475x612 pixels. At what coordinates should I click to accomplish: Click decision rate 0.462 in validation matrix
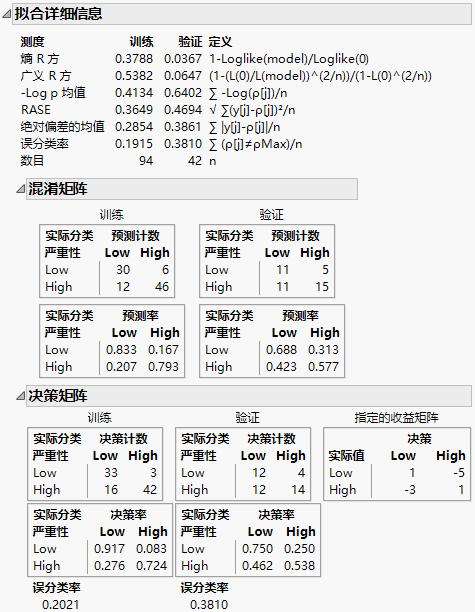click(257, 566)
